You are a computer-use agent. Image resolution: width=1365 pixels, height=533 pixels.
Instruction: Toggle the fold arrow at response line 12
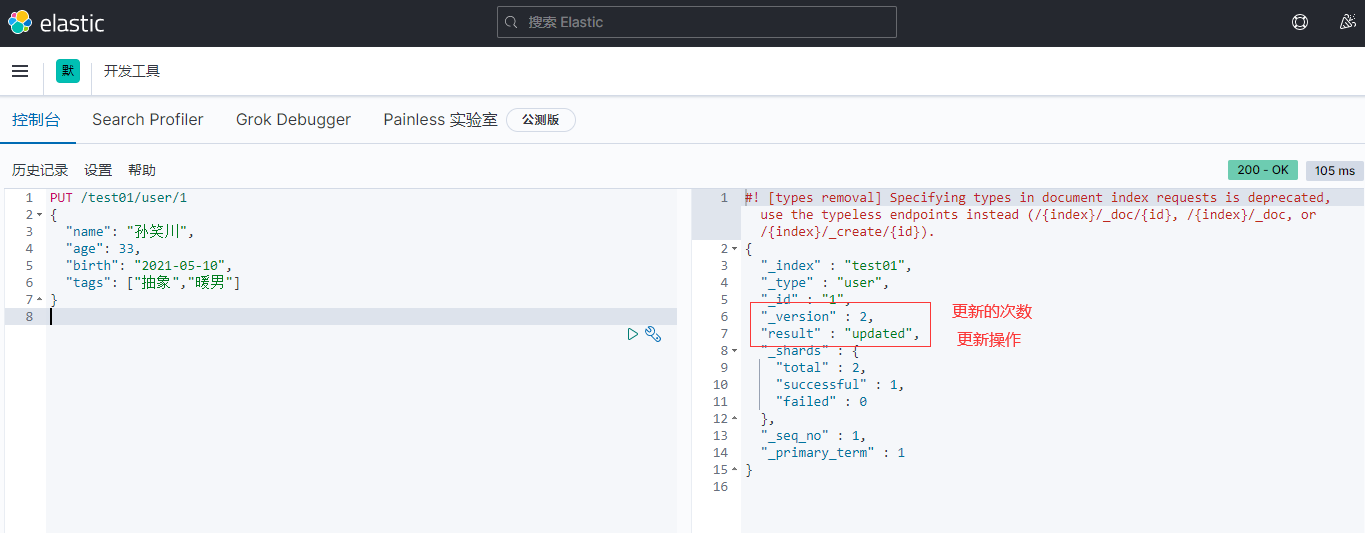click(735, 419)
